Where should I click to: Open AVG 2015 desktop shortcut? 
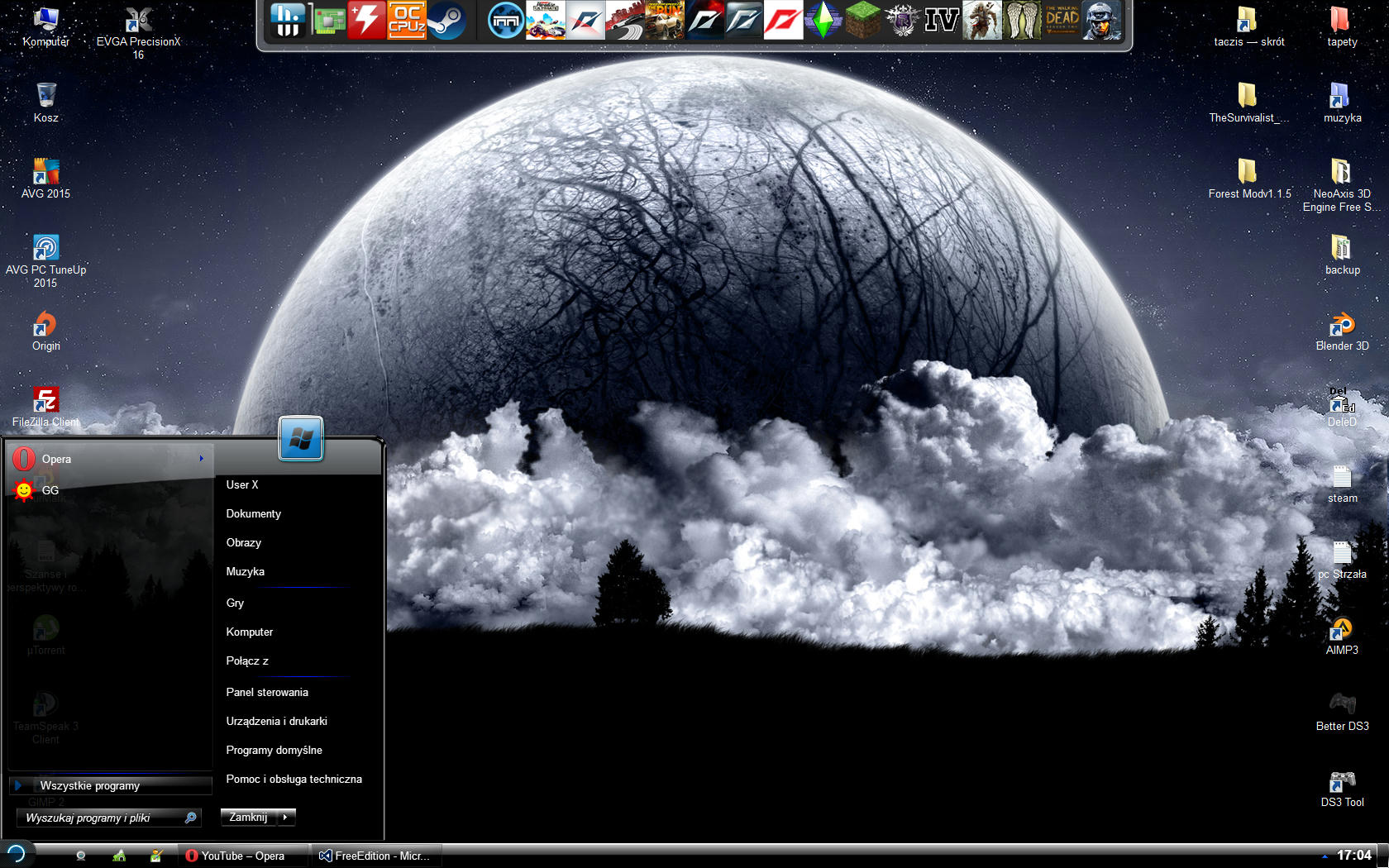coord(45,179)
